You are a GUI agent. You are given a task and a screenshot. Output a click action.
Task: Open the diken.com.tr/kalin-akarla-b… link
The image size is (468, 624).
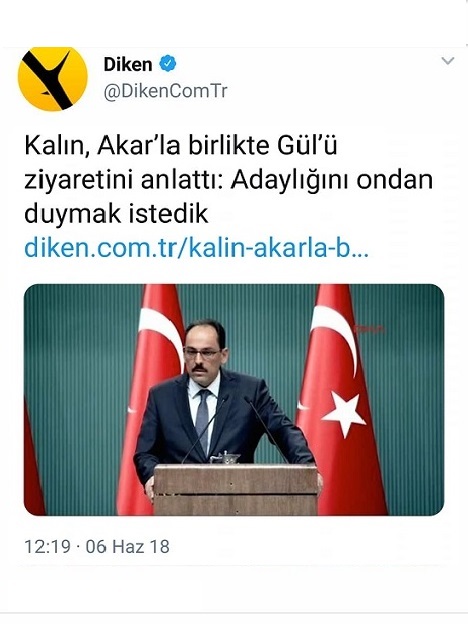click(x=196, y=248)
